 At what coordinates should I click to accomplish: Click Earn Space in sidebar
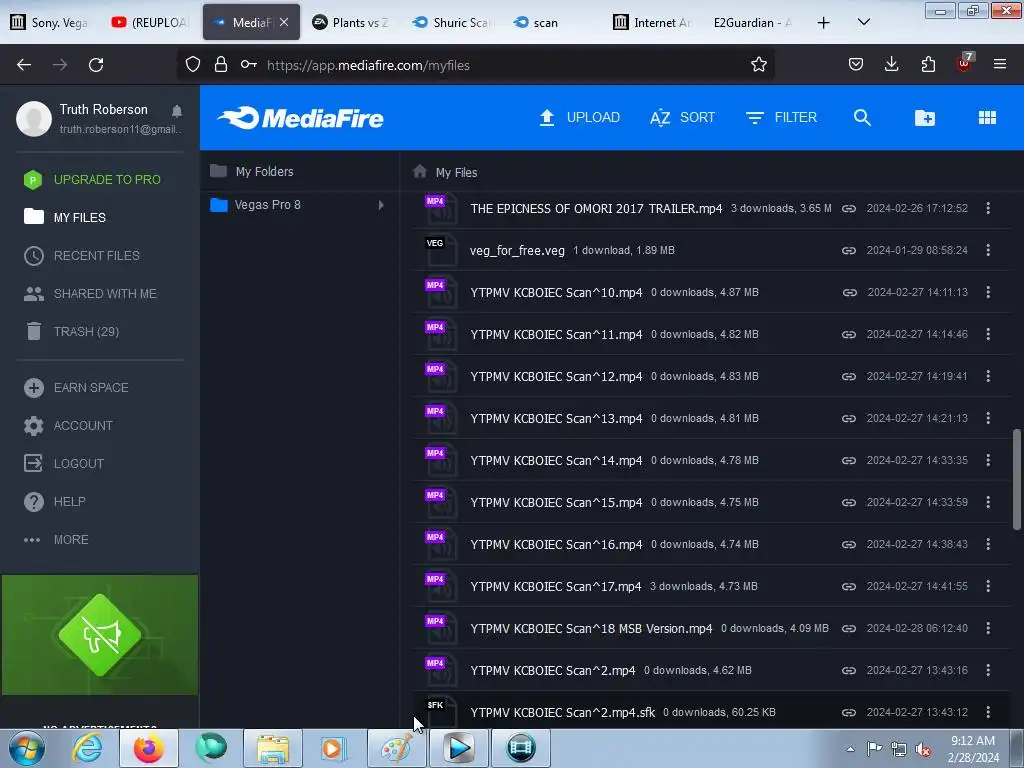(76, 388)
